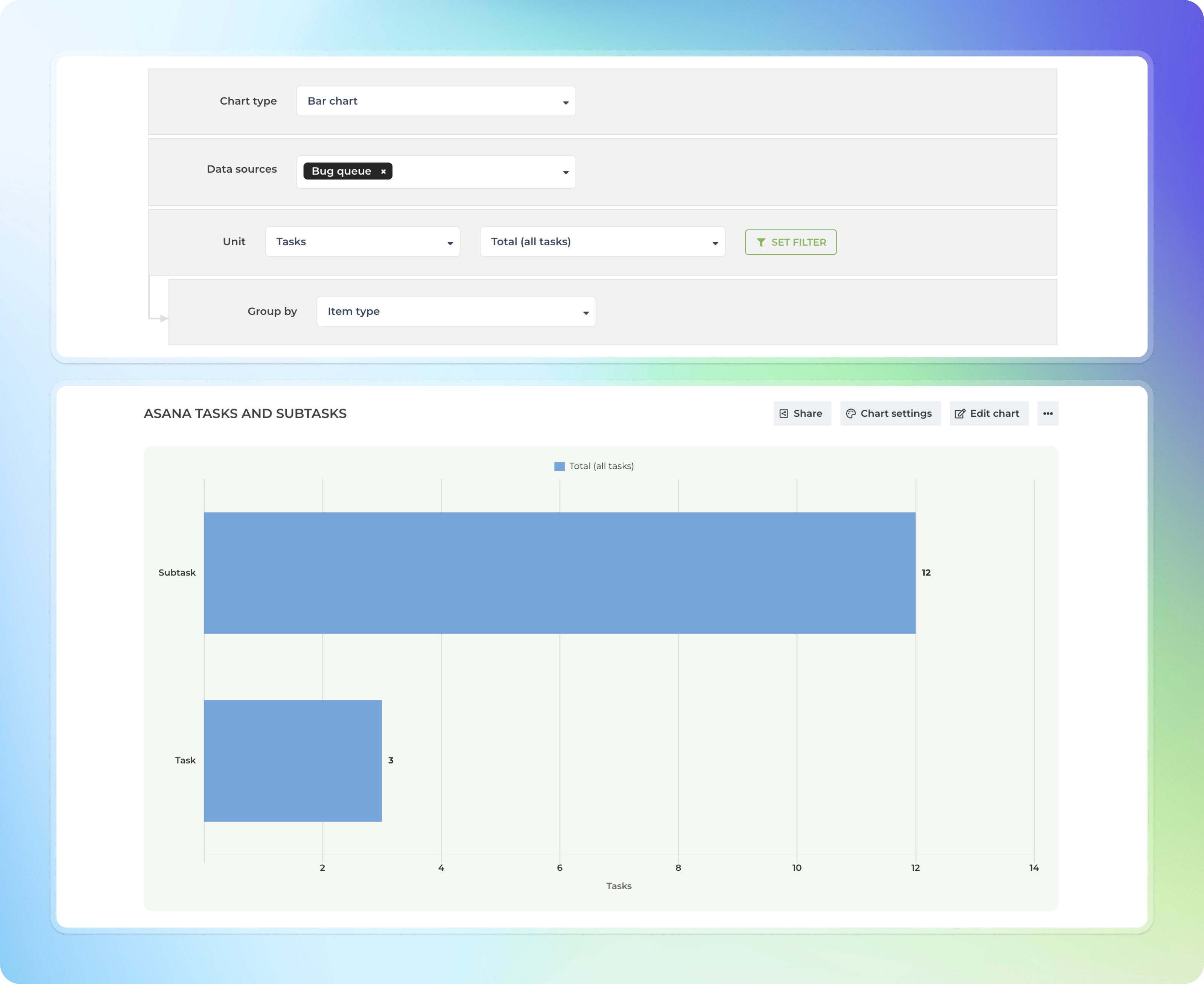This screenshot has height=984, width=1204.
Task: Click the Share button label
Action: click(x=807, y=414)
